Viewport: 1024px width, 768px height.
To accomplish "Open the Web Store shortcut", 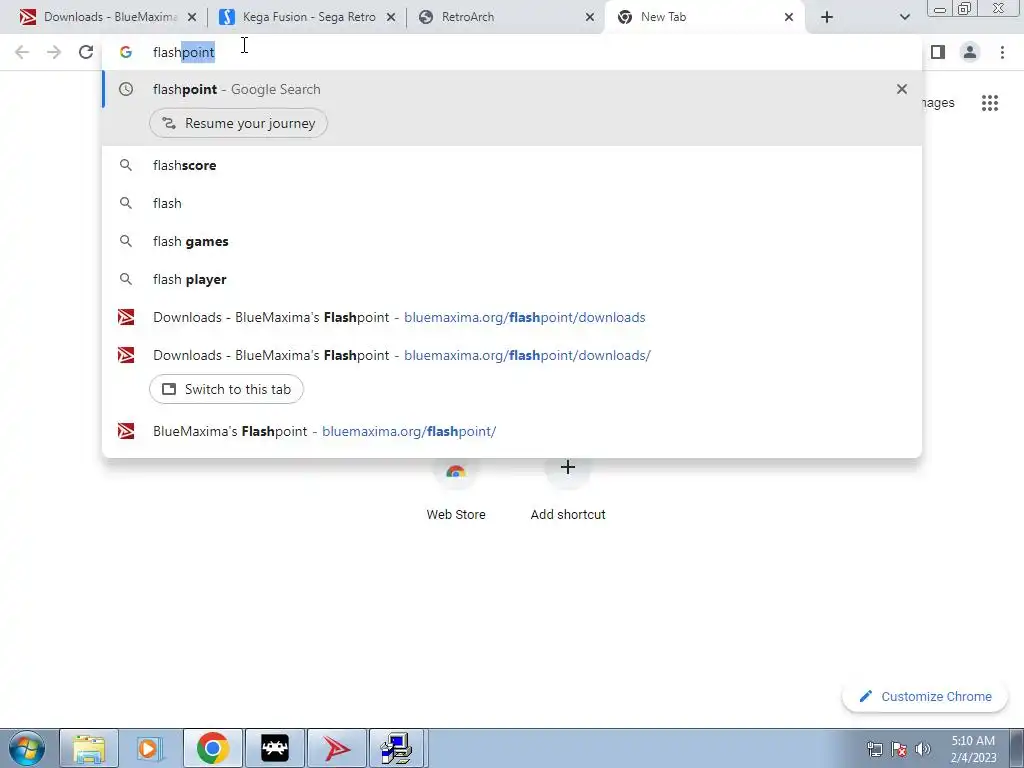I will [456, 490].
